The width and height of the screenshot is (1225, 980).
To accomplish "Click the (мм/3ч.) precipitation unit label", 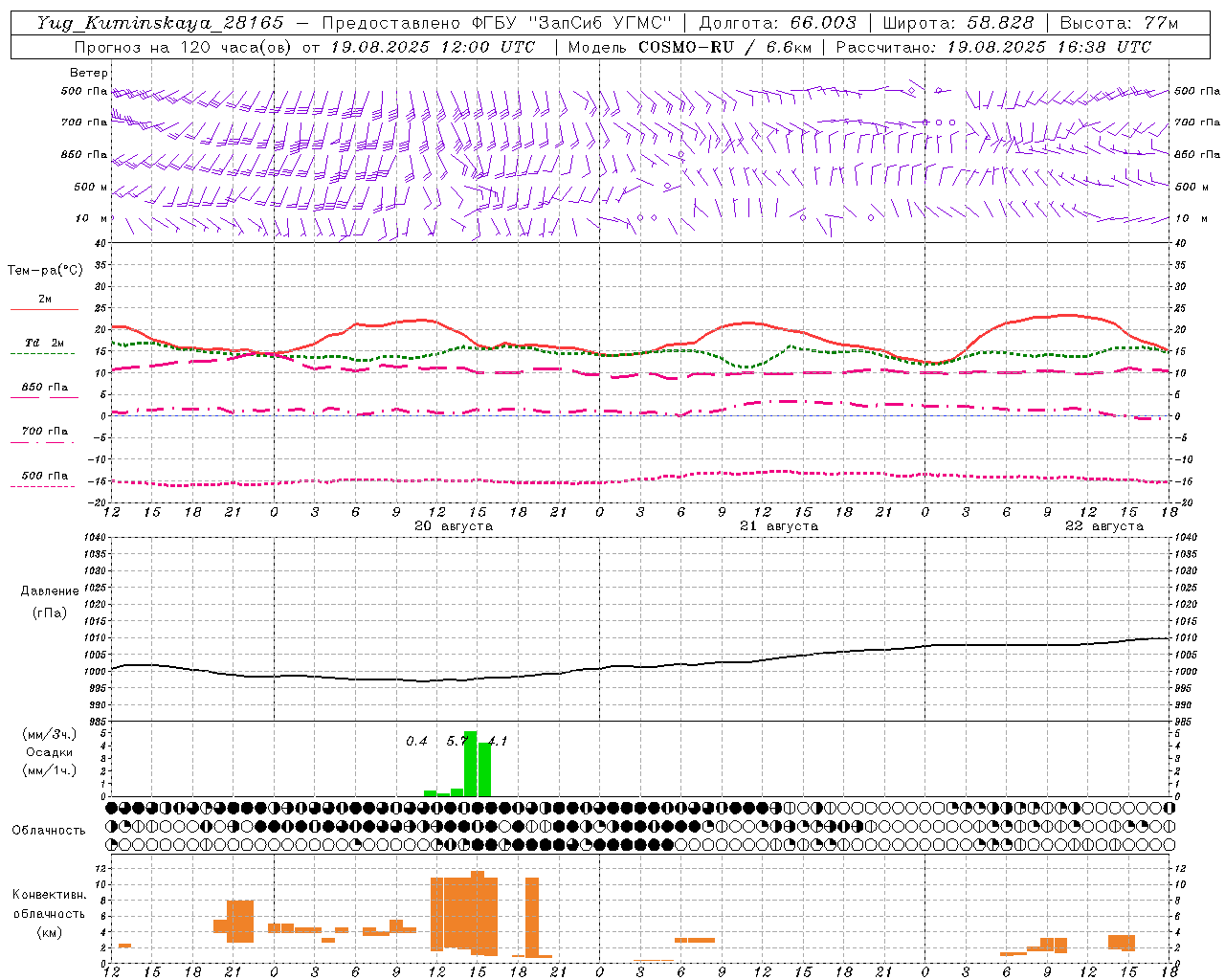I will (x=50, y=734).
